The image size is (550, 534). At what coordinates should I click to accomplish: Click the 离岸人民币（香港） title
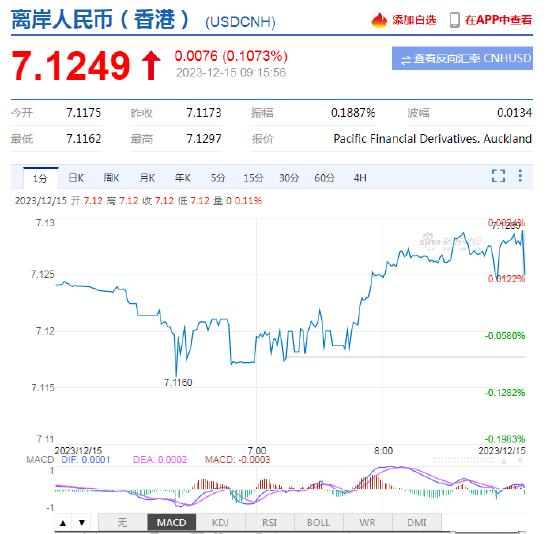(101, 19)
